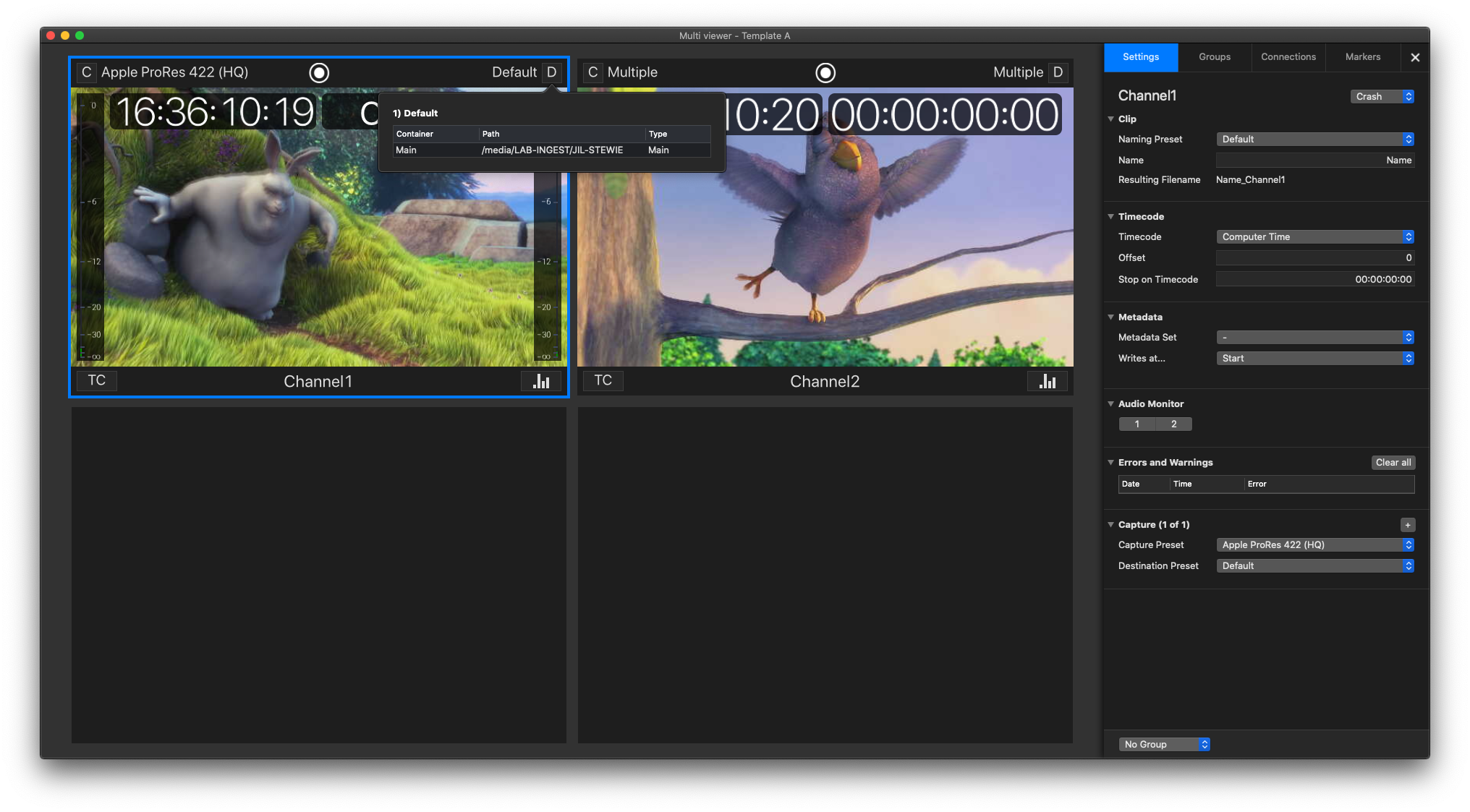Screen dimensions: 1470x812
Task: Open the Capture Preset dropdown
Action: point(1315,544)
